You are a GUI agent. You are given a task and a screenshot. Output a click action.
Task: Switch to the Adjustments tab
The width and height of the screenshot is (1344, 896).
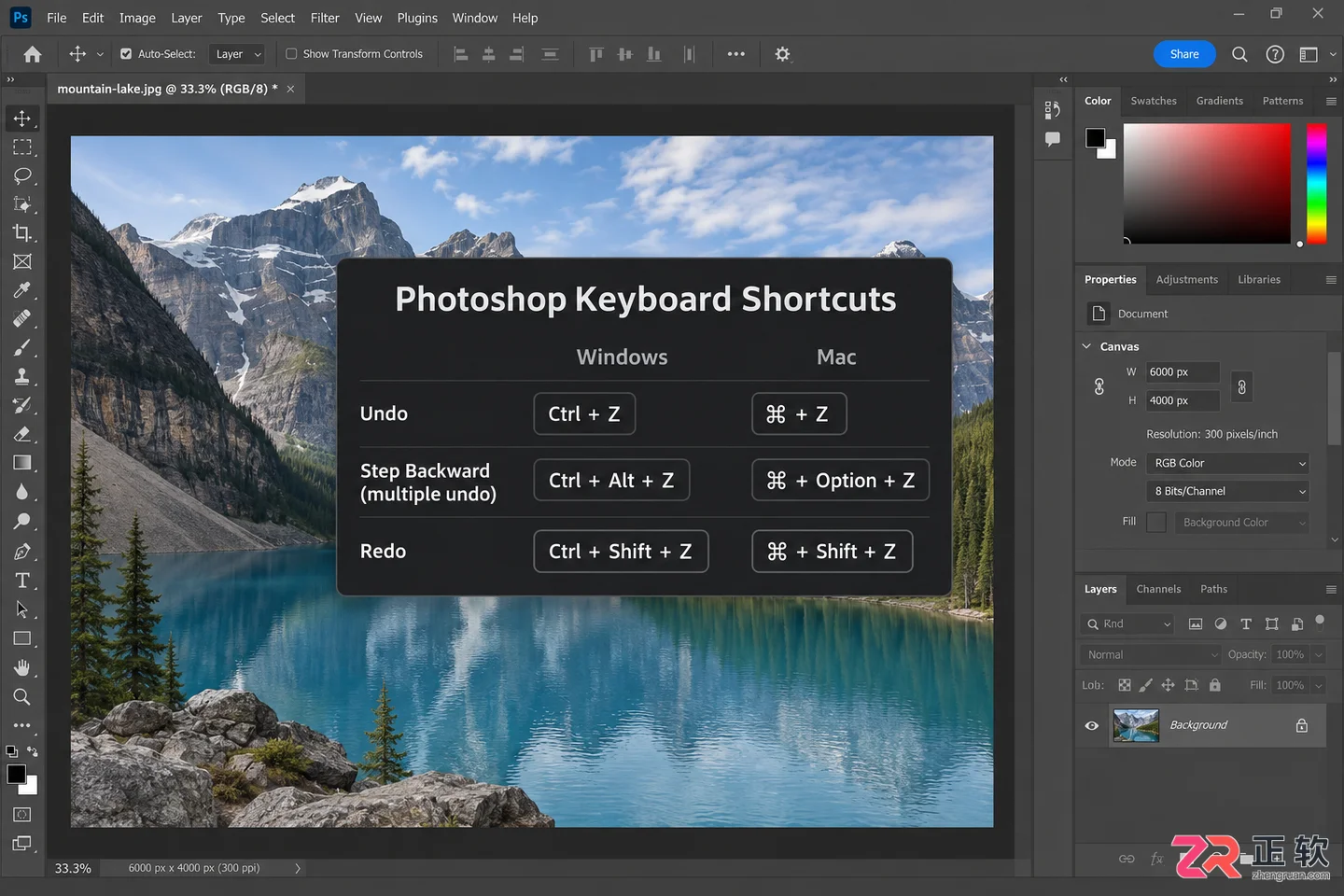tap(1186, 280)
